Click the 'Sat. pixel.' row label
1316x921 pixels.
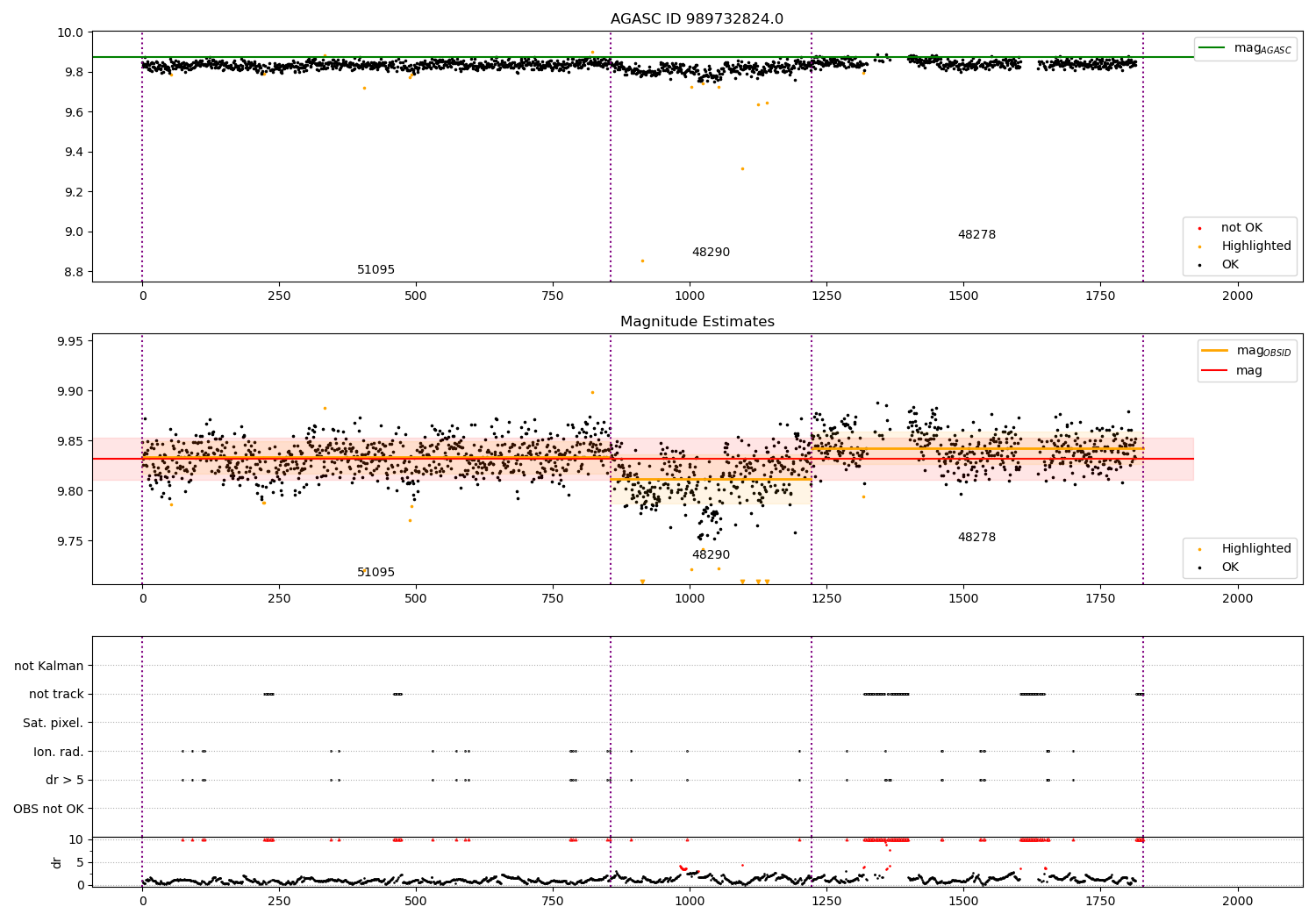coord(54,724)
